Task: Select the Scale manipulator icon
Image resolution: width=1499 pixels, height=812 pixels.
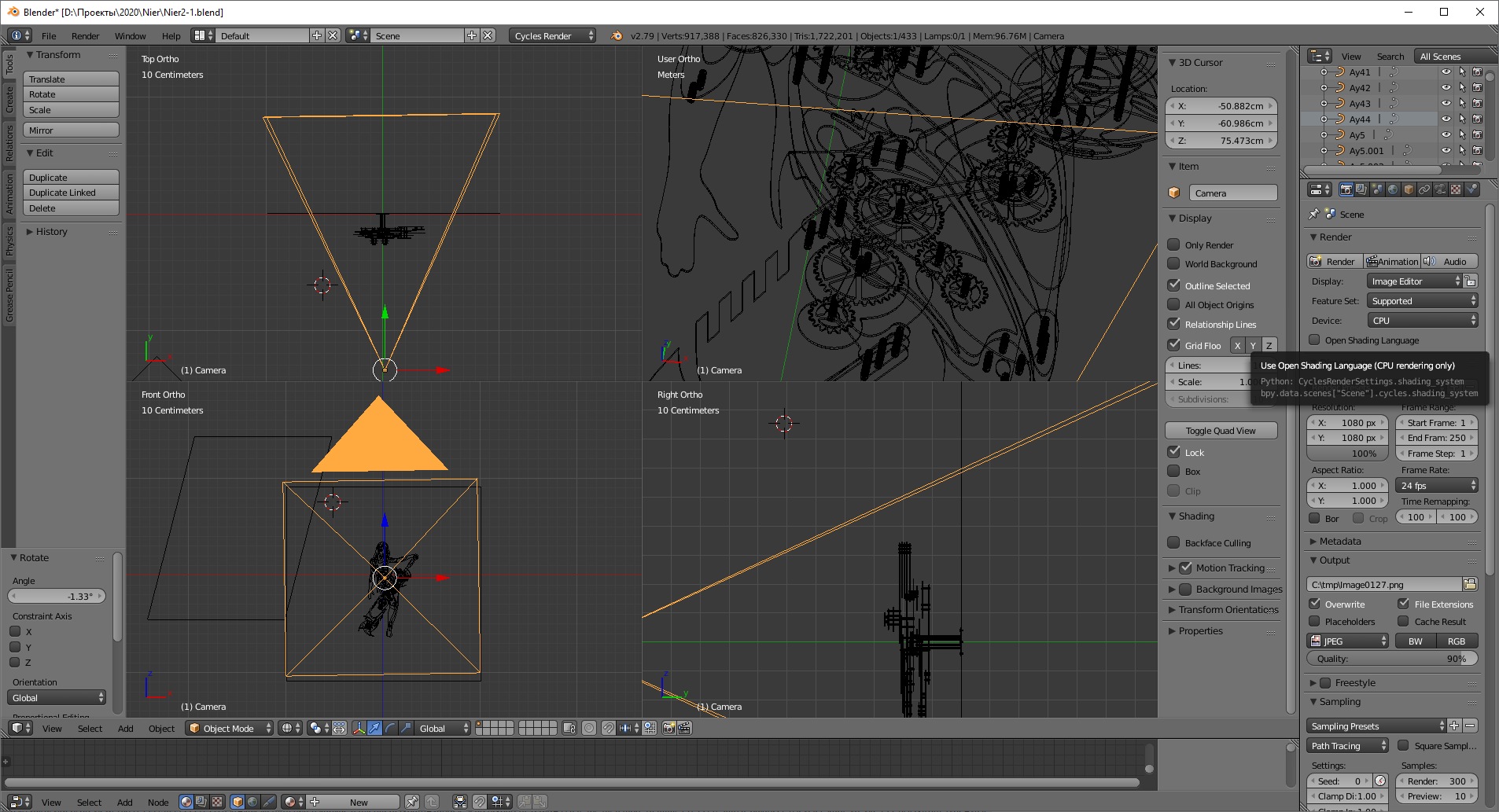Action: click(406, 728)
